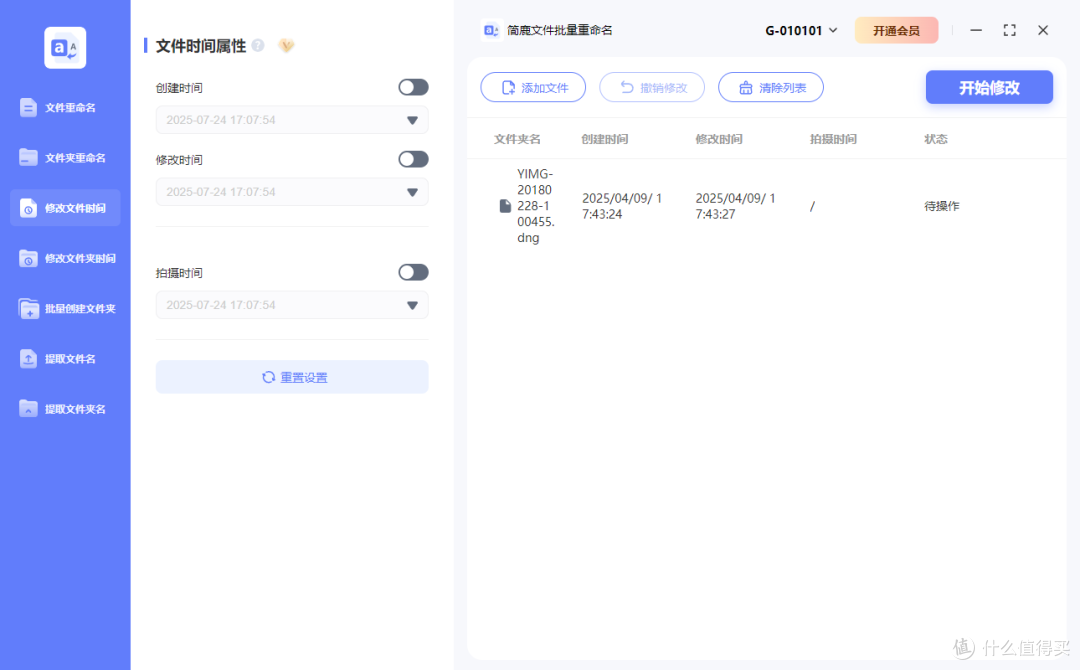The height and width of the screenshot is (670, 1080).
Task: Click the title bar 简鹿 app icon
Action: [491, 30]
